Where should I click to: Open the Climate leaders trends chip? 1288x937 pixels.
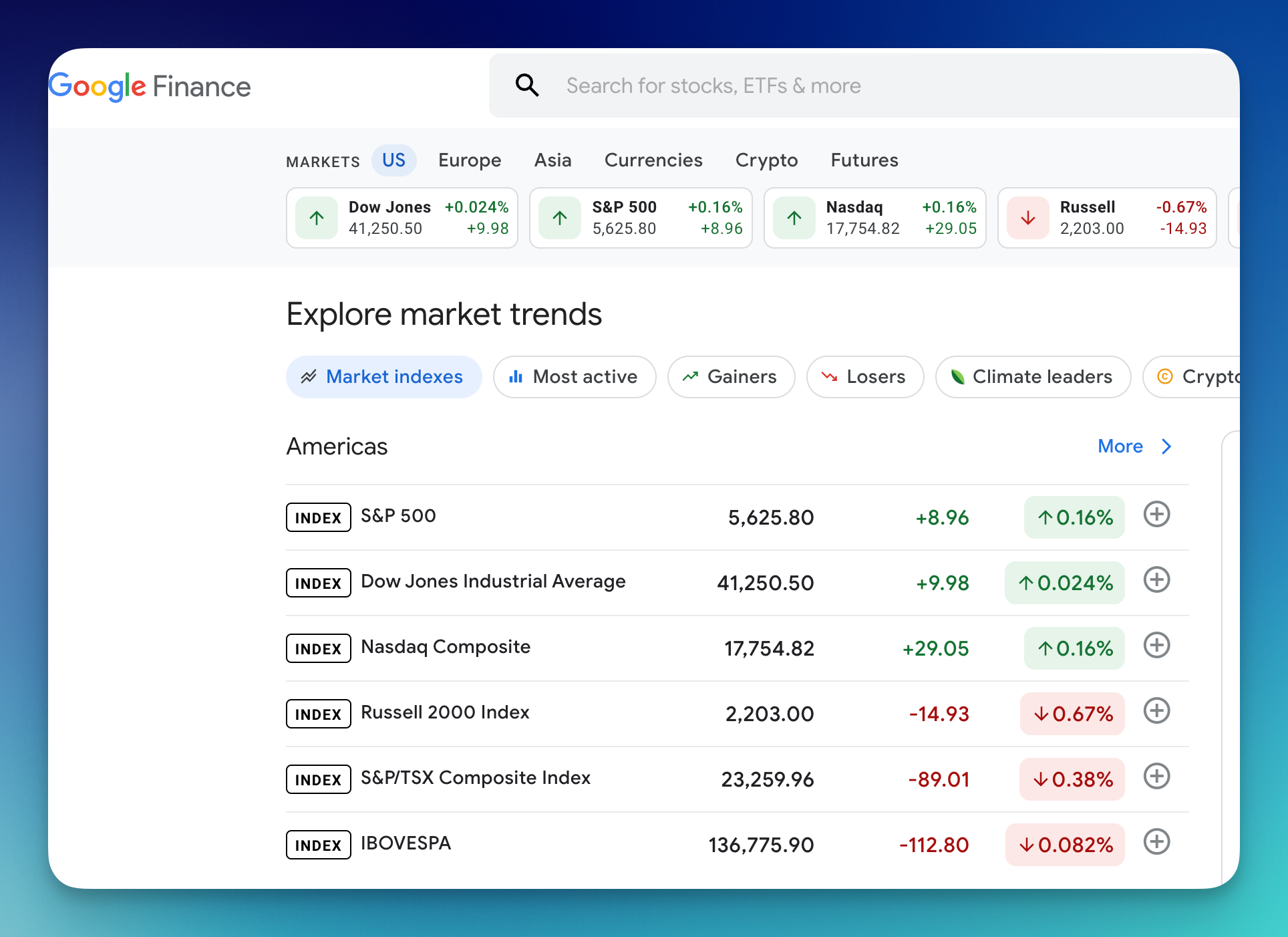pyautogui.click(x=1033, y=377)
